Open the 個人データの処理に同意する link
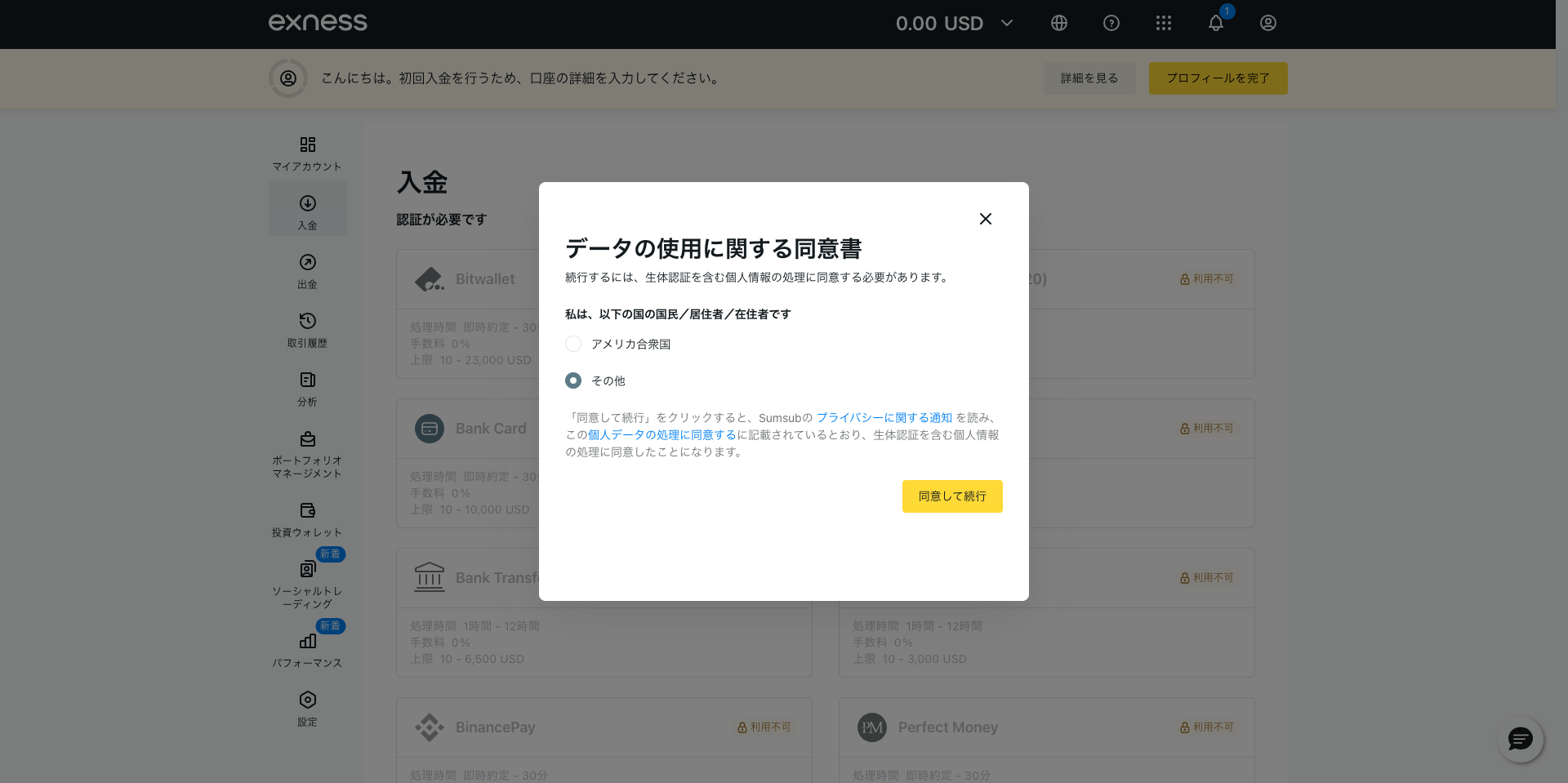The width and height of the screenshot is (1568, 783). 661,435
